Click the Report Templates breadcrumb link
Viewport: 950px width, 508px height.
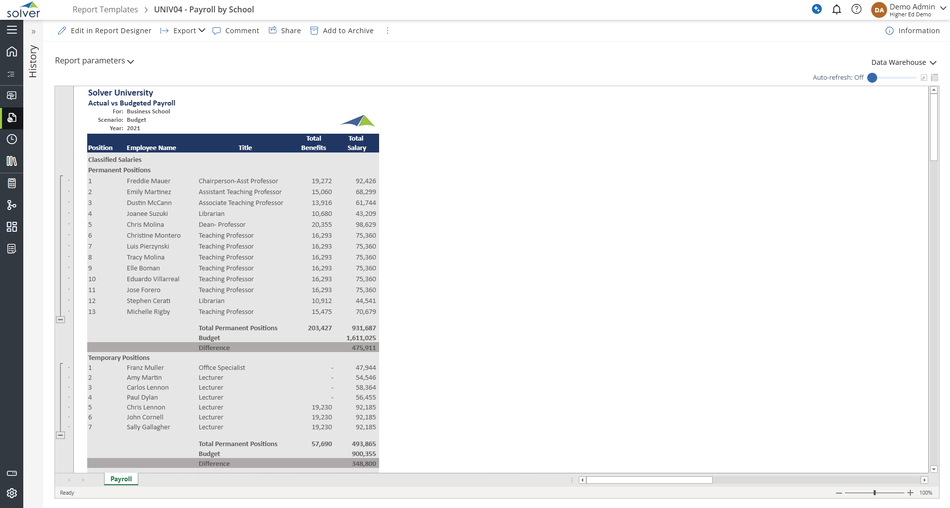pyautogui.click(x=105, y=9)
